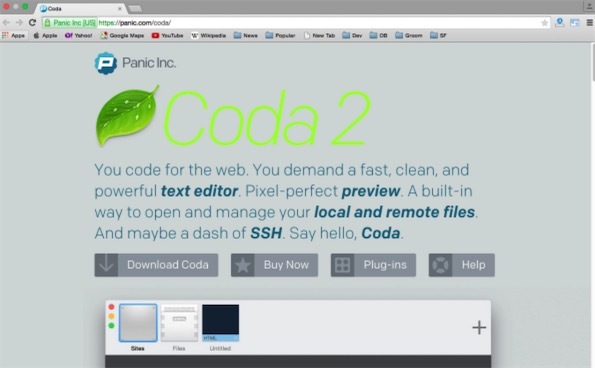
Task: Click the "text editor" bold text
Action: point(200,191)
